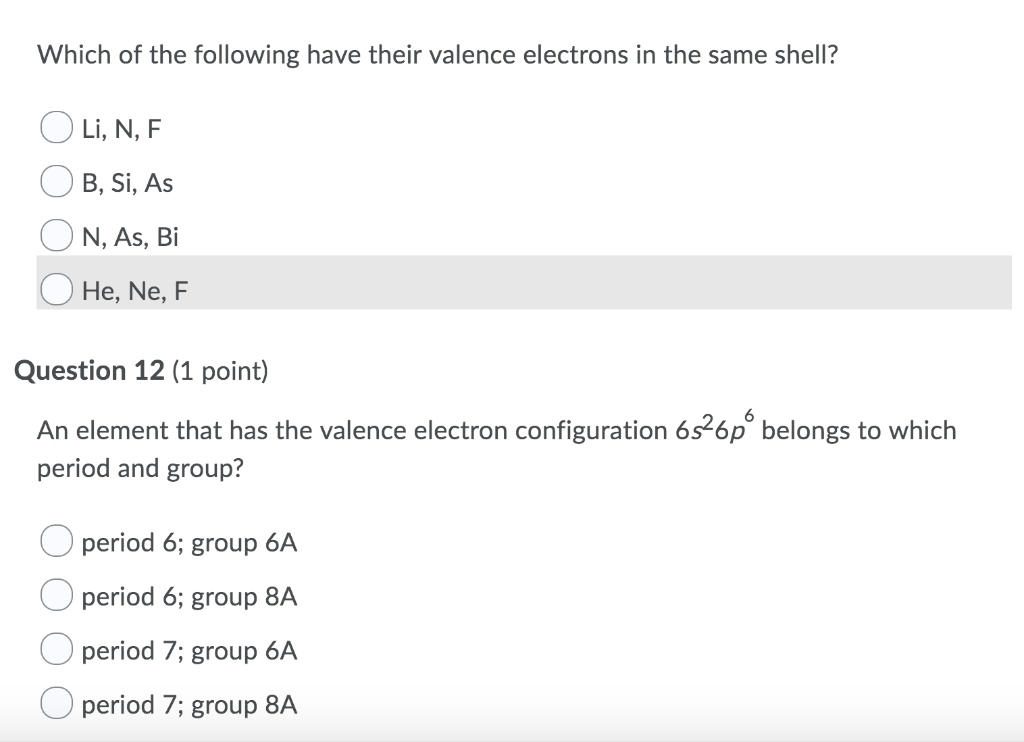Select the 'B, Si, As' radio button
Screen dimensions: 1024x742
[x=57, y=181]
